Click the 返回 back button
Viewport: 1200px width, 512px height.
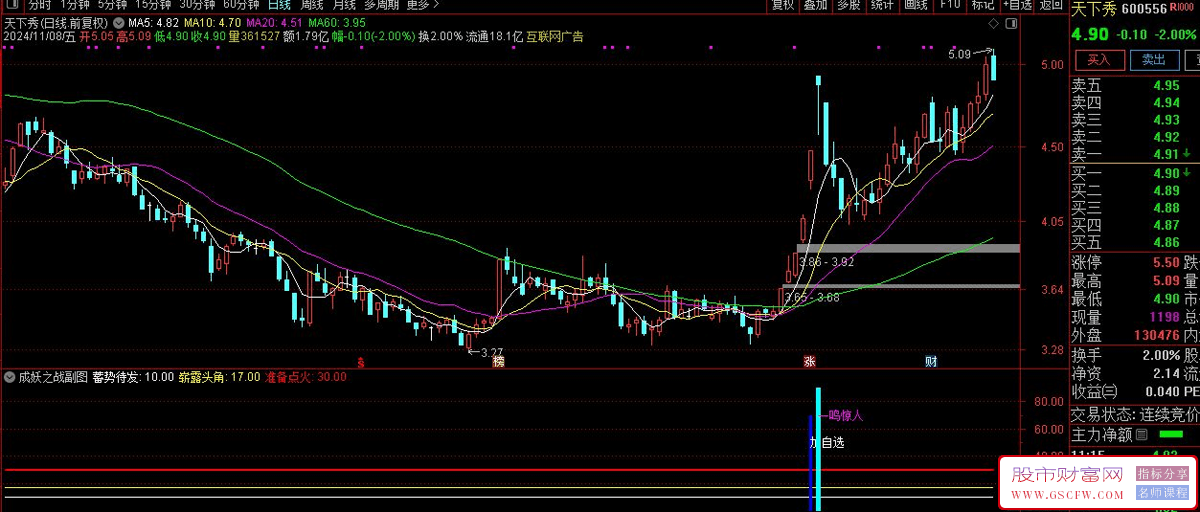[x=1050, y=5]
